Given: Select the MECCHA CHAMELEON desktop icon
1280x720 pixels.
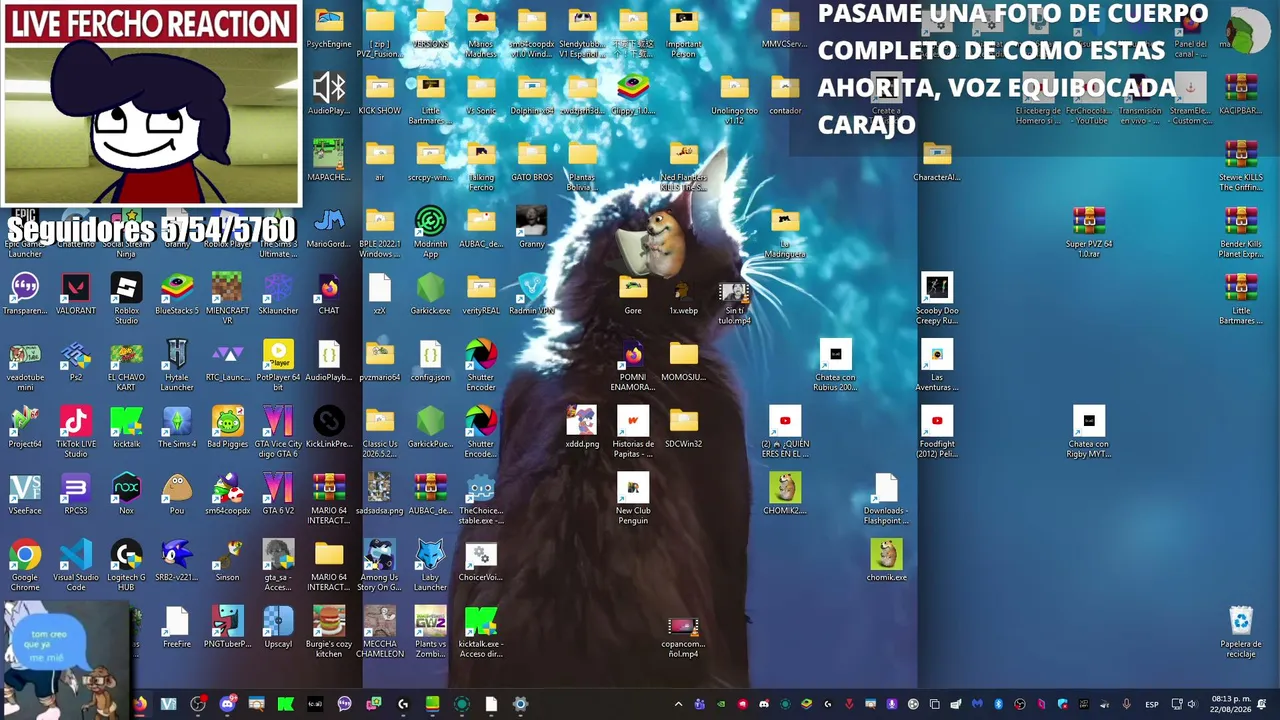Looking at the screenshot, I should pyautogui.click(x=379, y=632).
